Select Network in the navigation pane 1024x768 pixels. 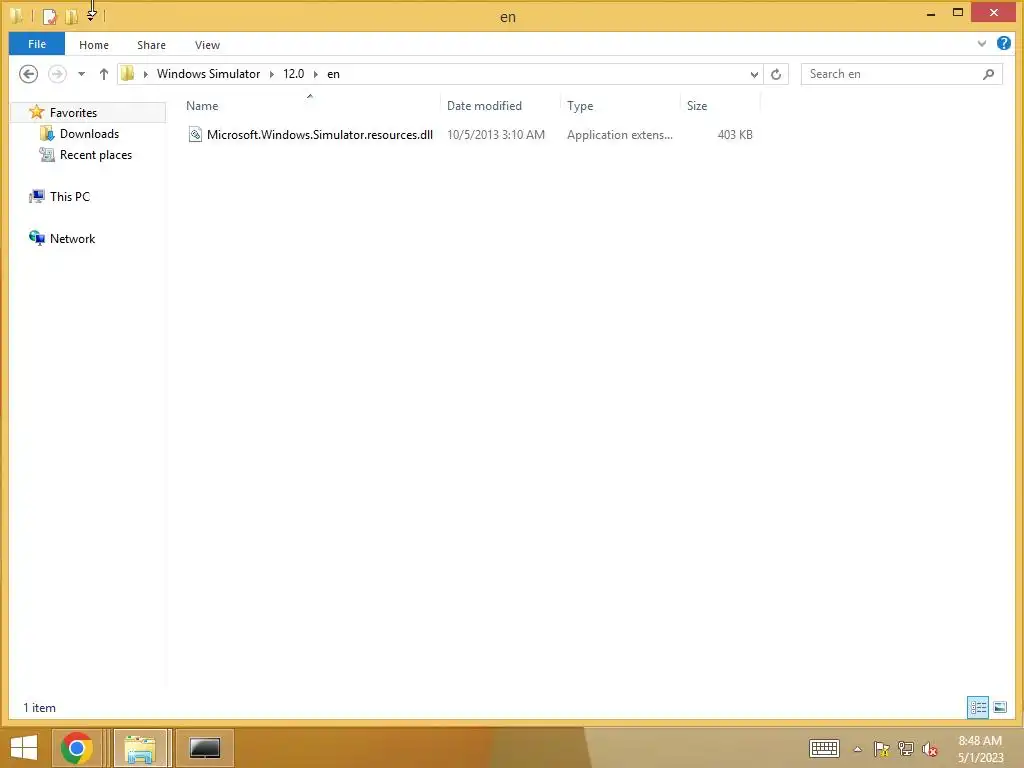(72, 238)
